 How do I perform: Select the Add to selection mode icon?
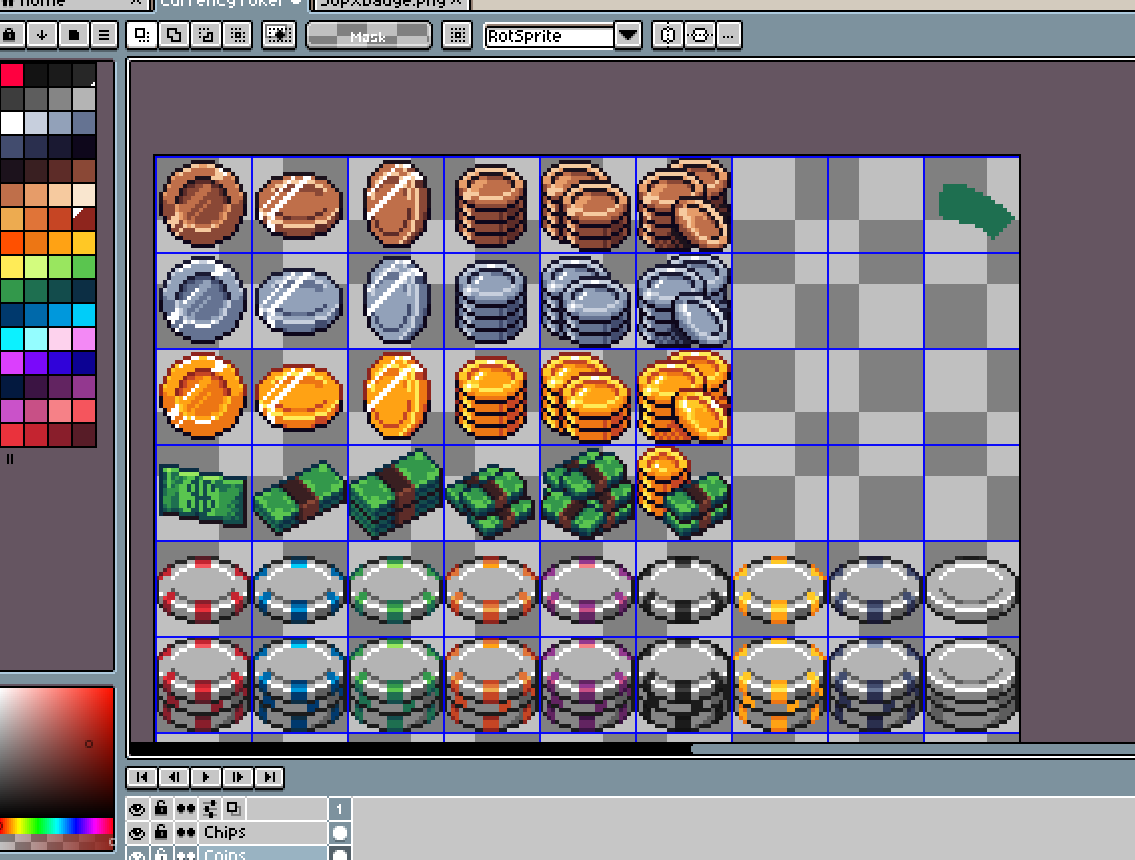pyautogui.click(x=174, y=35)
